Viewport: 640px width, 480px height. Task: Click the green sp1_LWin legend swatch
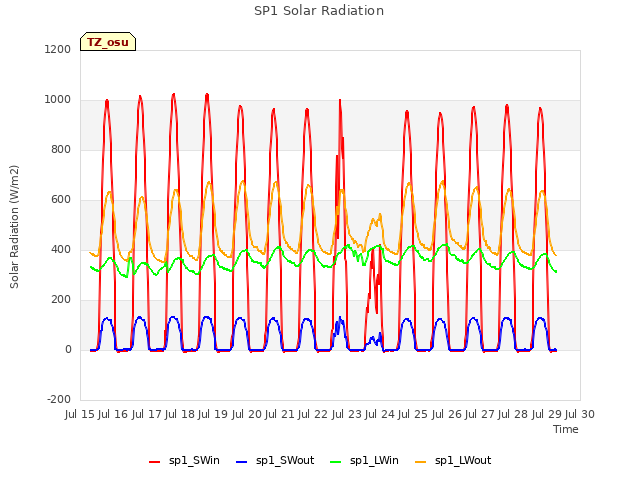click(x=336, y=462)
